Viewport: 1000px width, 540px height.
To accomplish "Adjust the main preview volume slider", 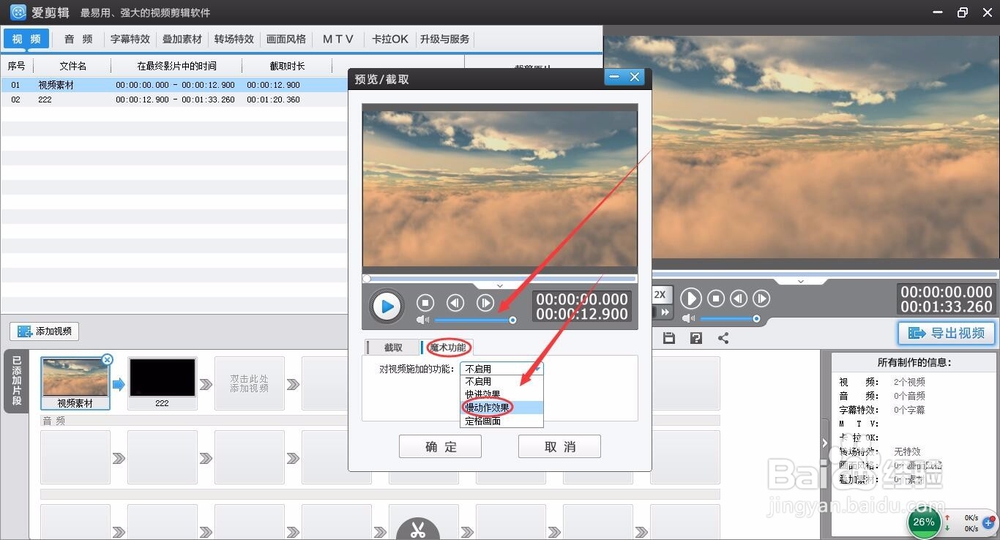I will click(730, 318).
